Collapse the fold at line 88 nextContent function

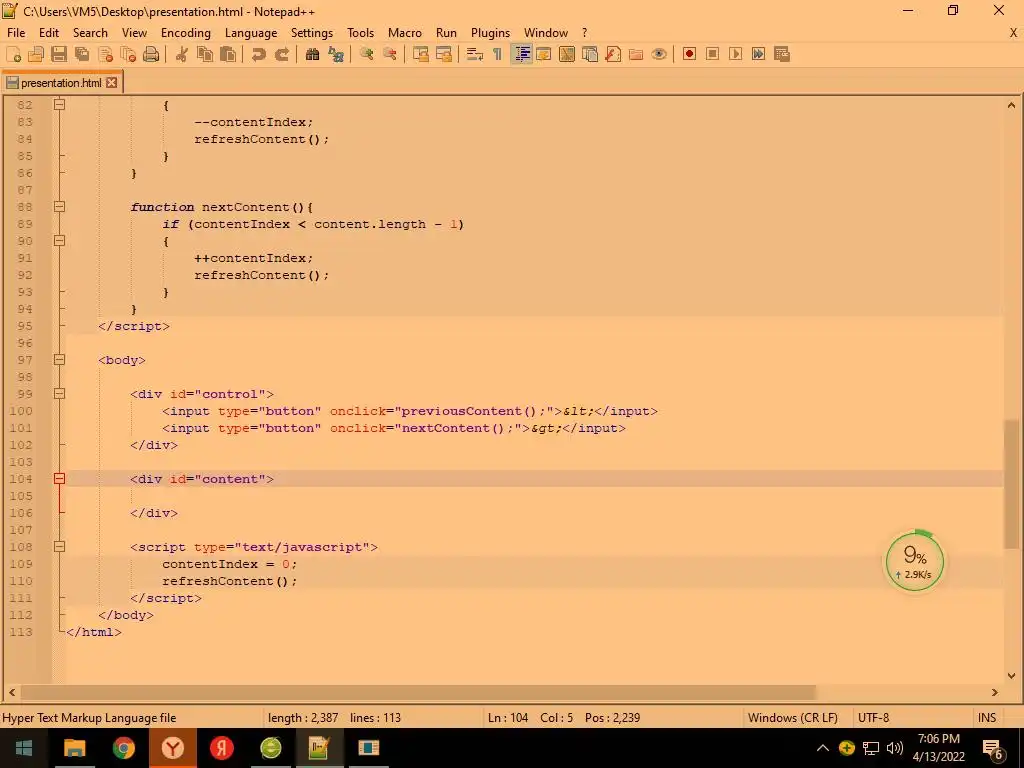click(59, 207)
